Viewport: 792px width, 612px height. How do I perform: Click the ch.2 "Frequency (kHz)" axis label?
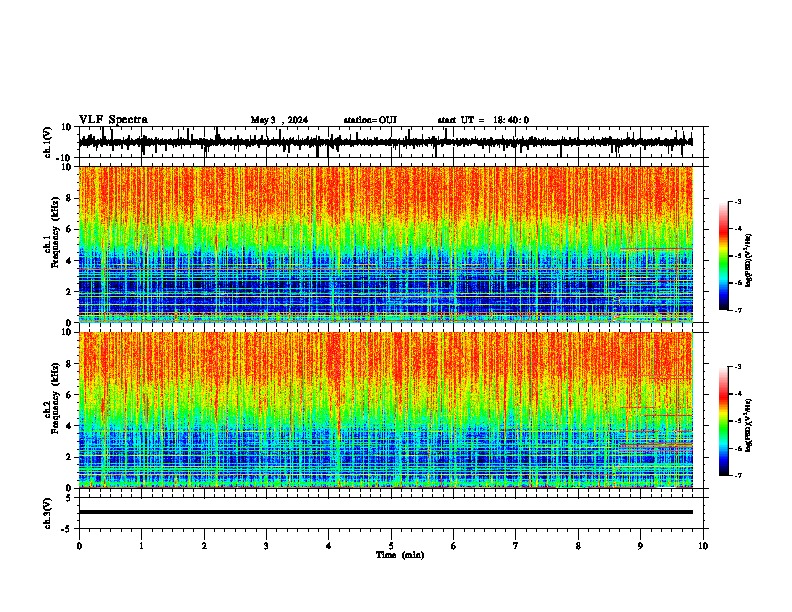point(56,398)
